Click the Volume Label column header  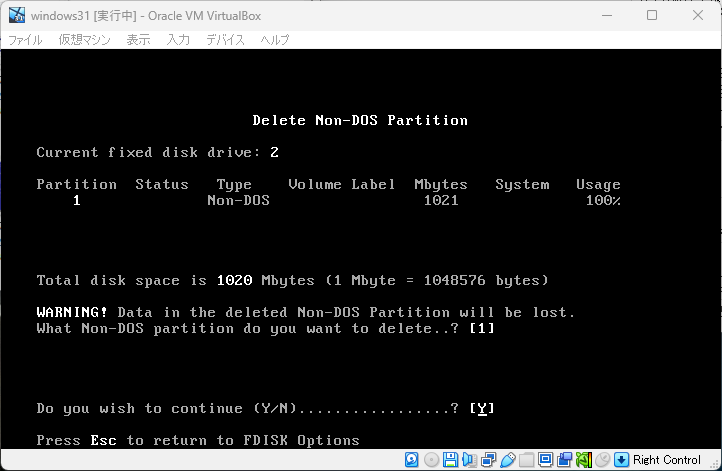342,185
